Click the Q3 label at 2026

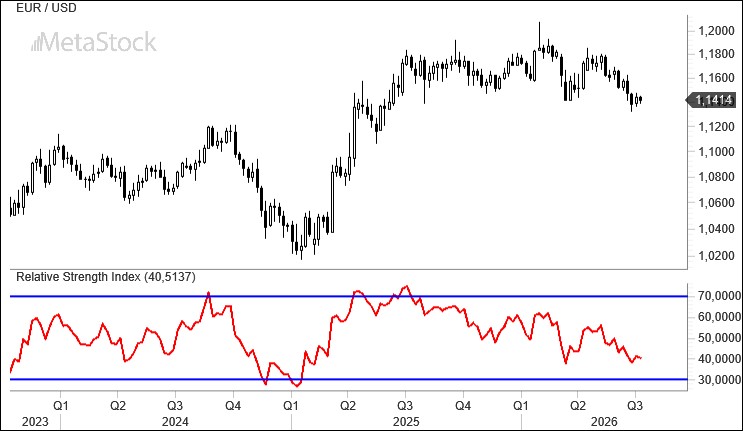coord(635,406)
